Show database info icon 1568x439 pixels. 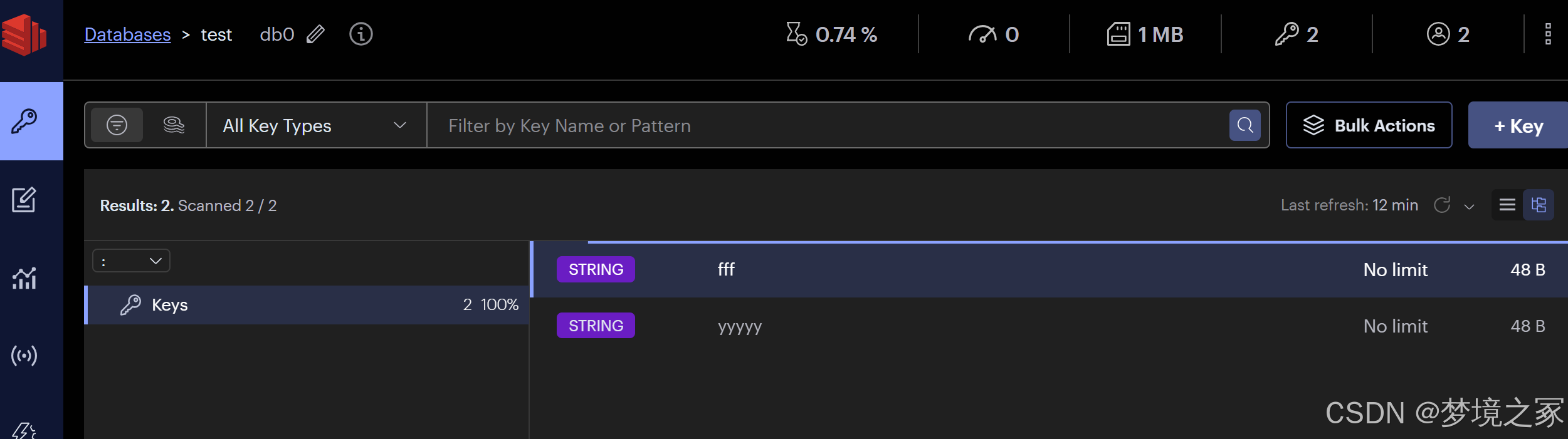pyautogui.click(x=361, y=34)
